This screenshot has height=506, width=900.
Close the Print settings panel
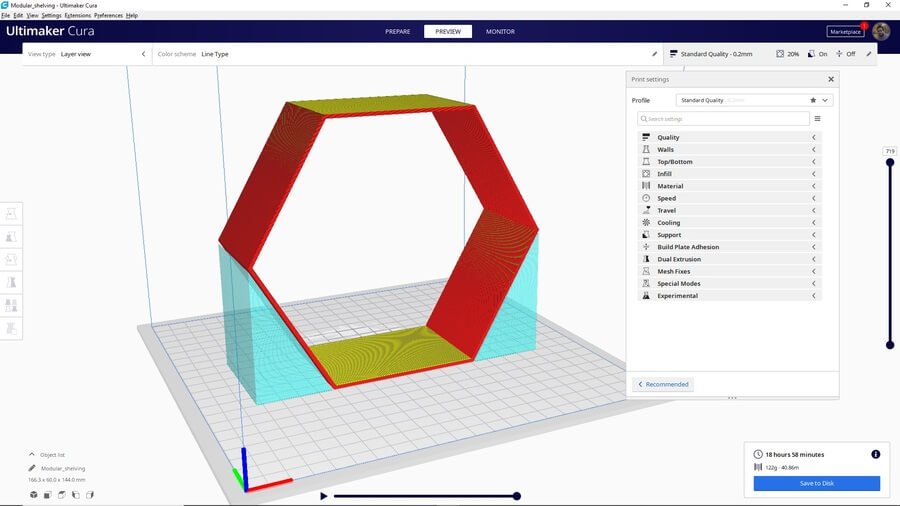point(831,79)
